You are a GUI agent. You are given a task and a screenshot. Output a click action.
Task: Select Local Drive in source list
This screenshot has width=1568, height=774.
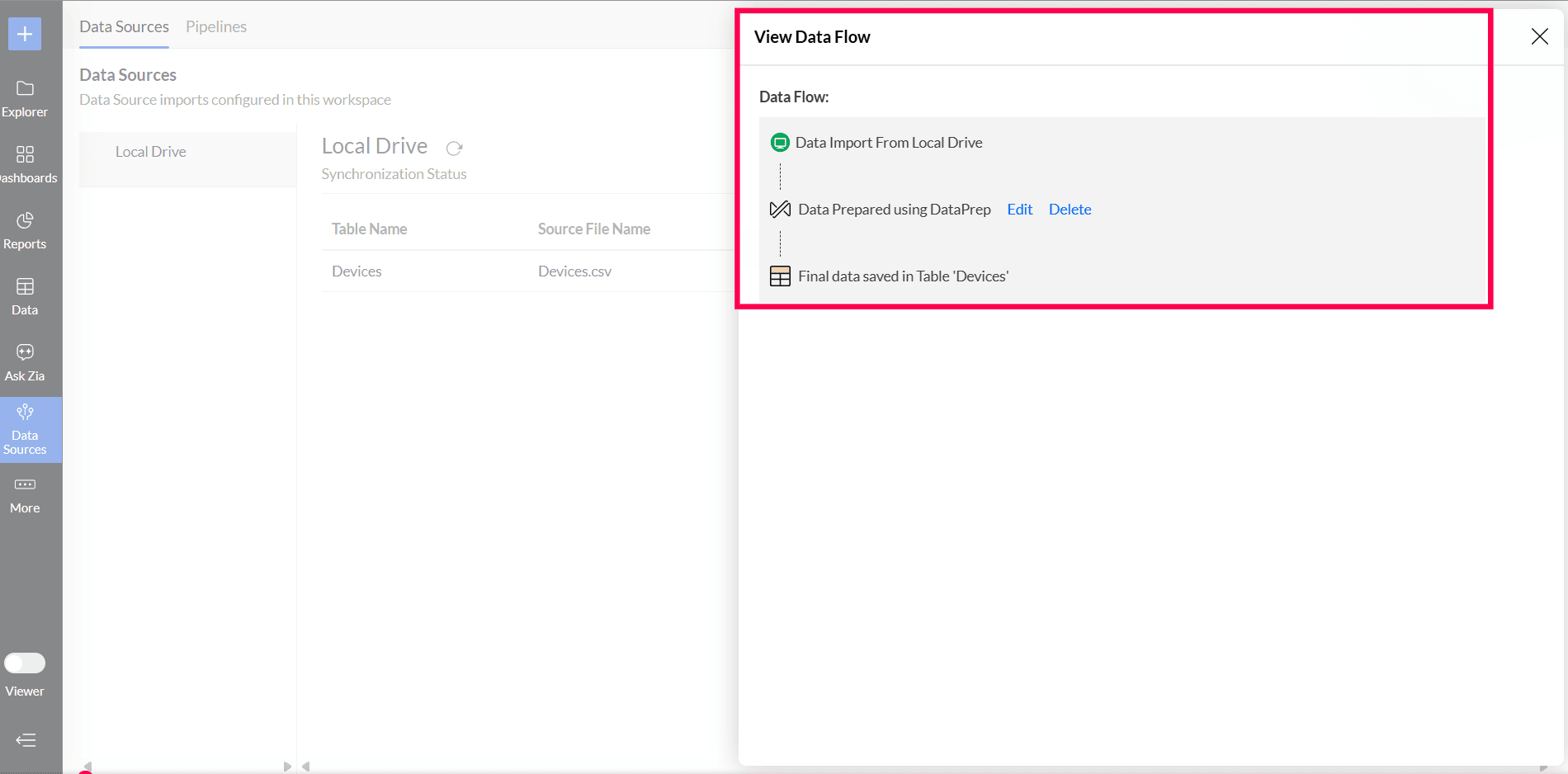[x=150, y=152]
